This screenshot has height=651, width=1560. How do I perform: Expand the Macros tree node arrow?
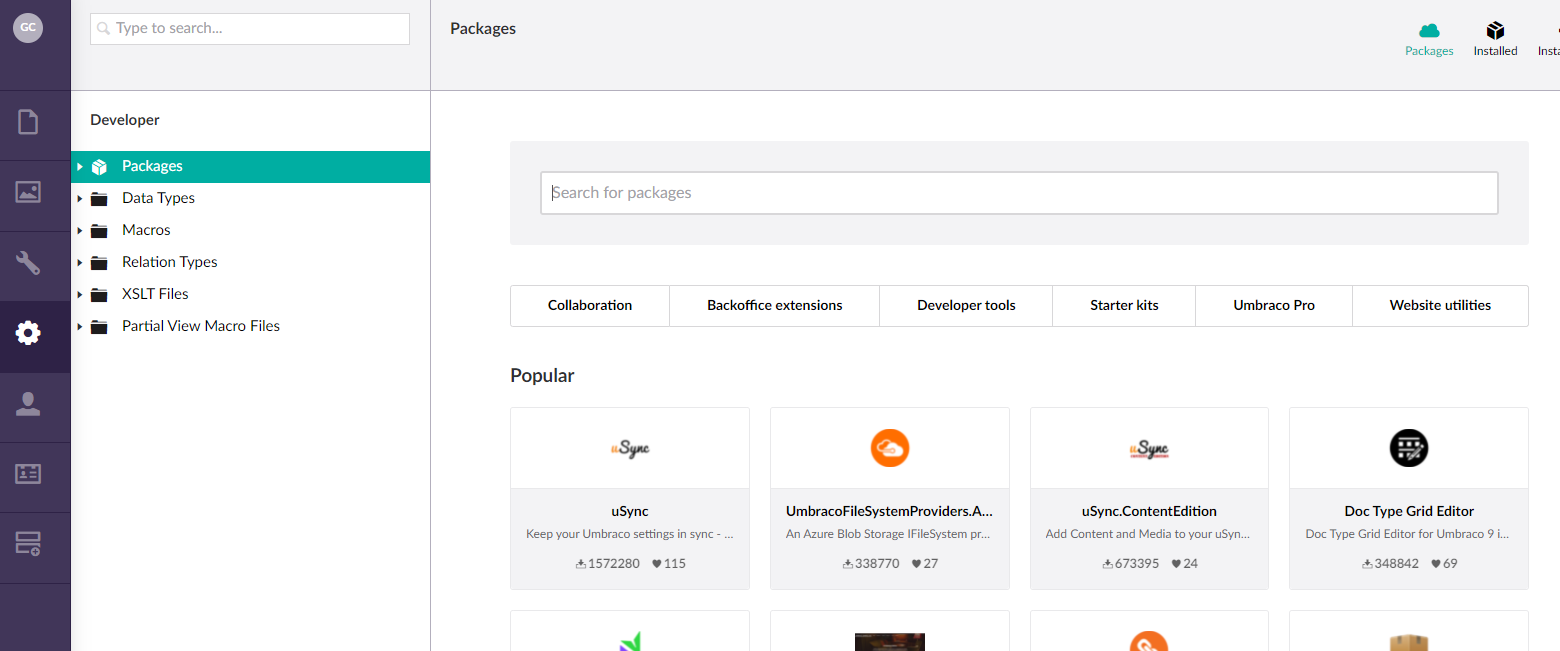[80, 230]
